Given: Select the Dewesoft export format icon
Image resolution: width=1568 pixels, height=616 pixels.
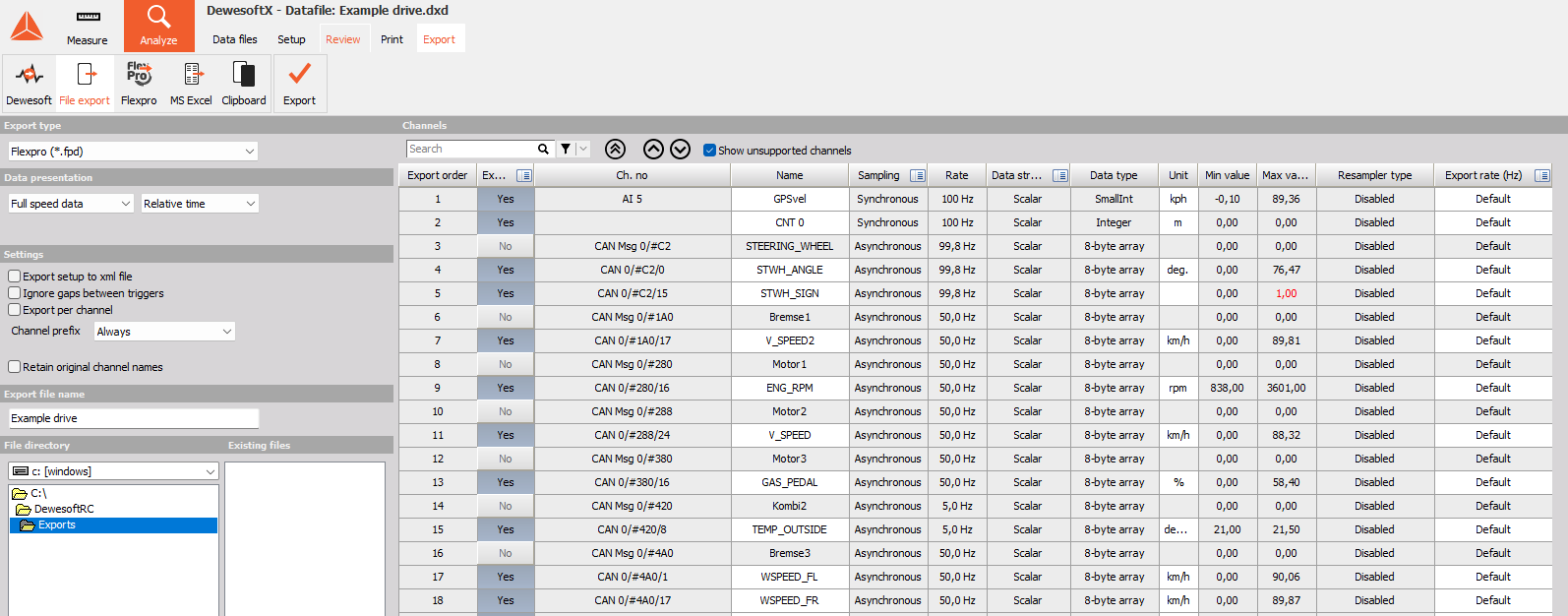Looking at the screenshot, I should [x=30, y=83].
